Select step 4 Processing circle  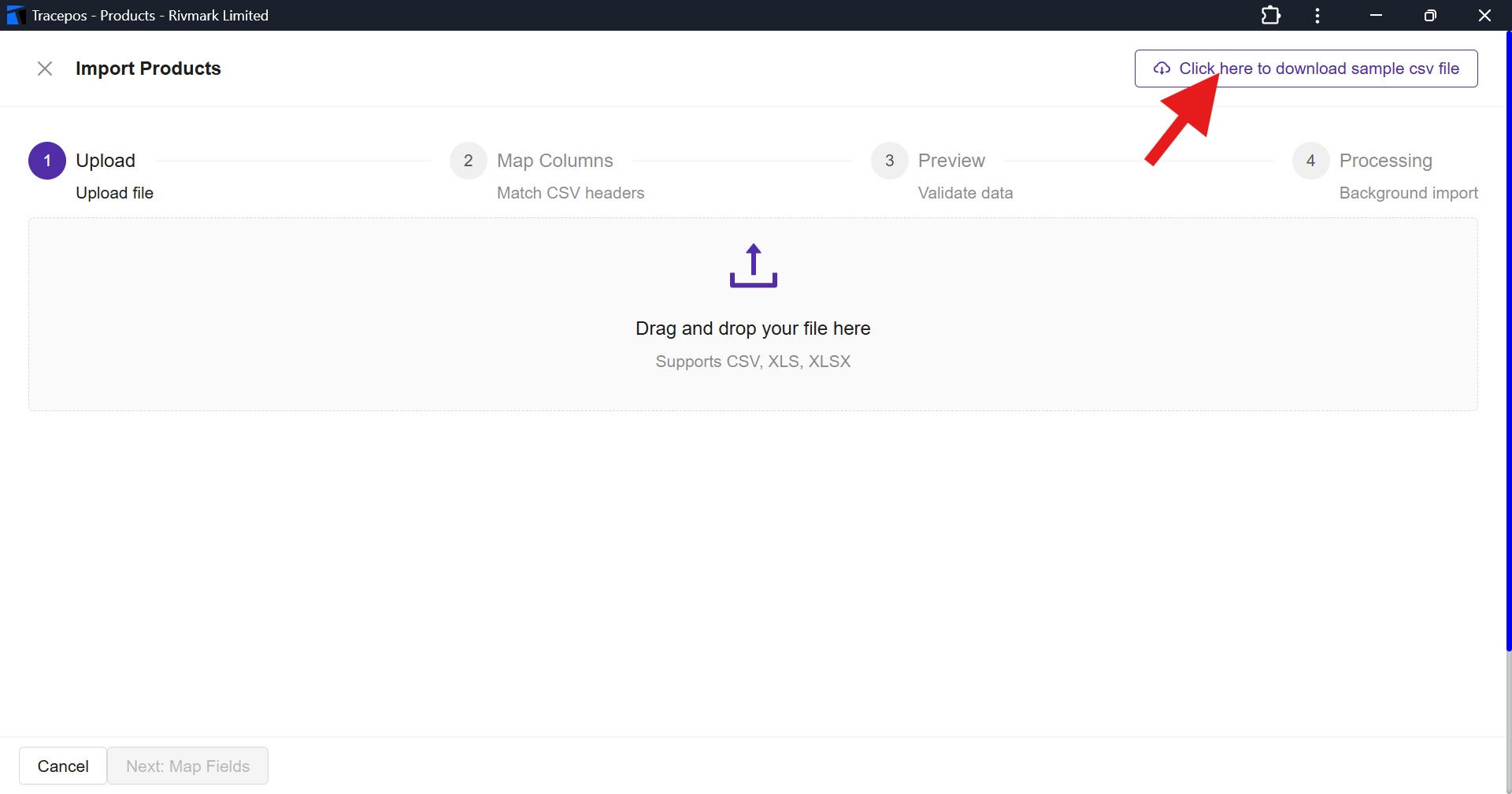(1311, 161)
